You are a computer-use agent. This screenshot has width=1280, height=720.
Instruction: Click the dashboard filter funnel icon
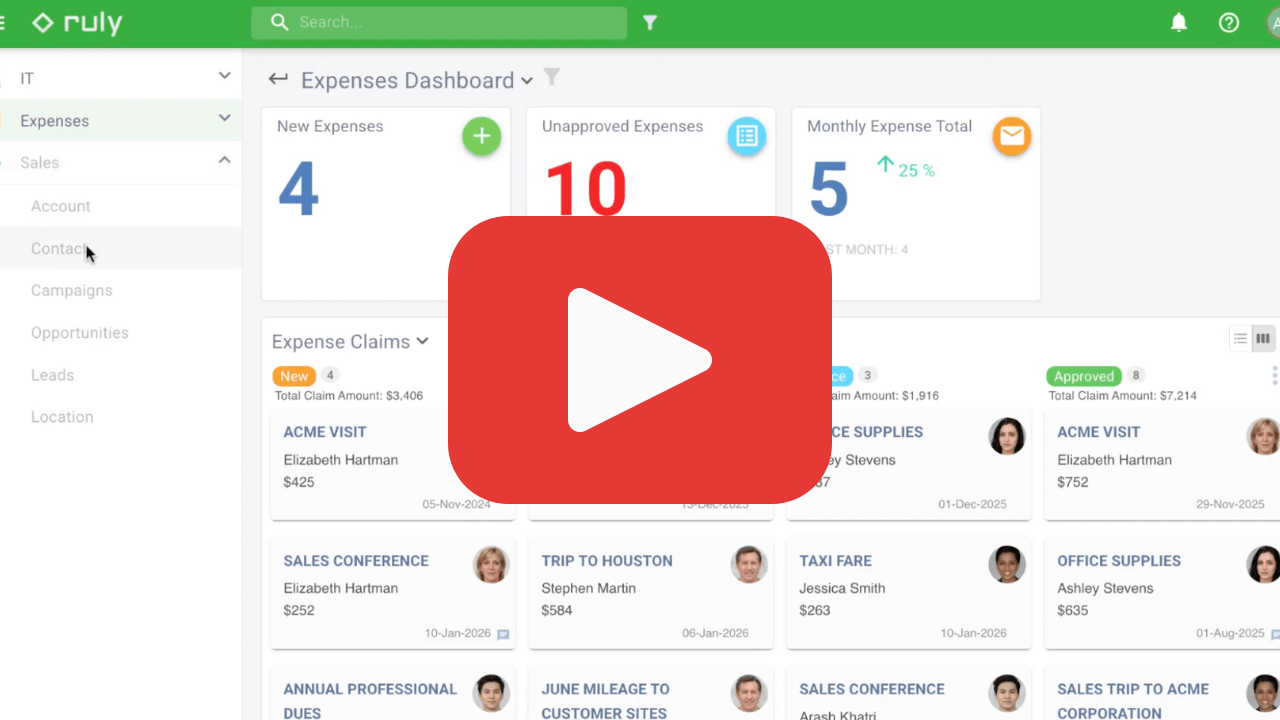pos(552,77)
